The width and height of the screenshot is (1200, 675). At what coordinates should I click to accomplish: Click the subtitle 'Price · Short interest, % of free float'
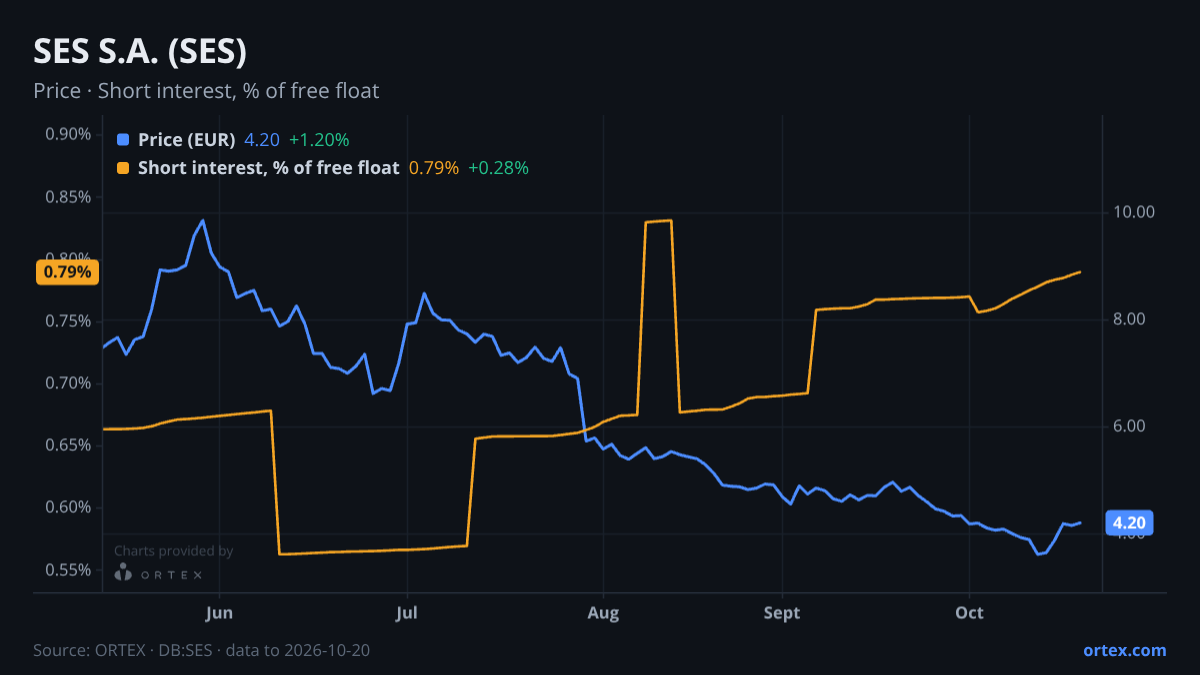206,91
